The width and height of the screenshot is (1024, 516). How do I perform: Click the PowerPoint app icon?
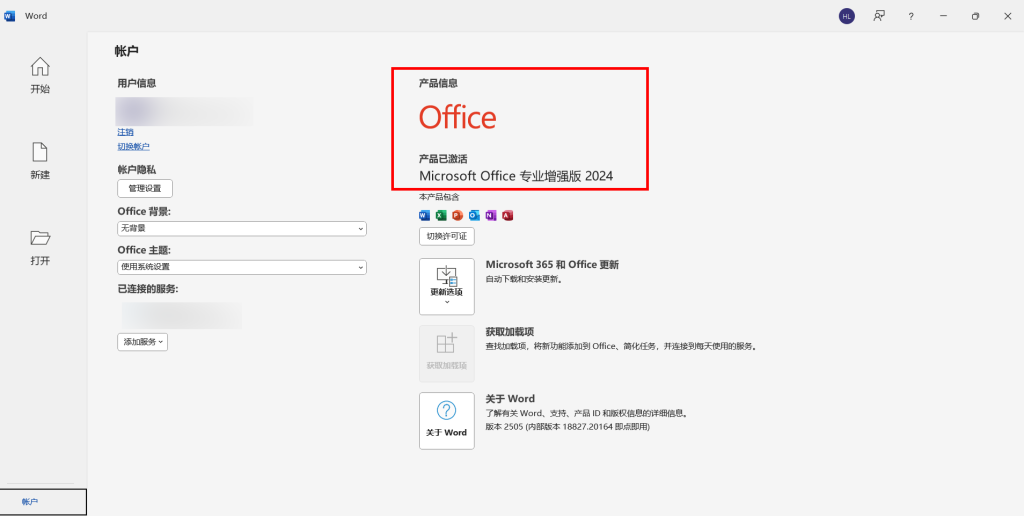[457, 216]
